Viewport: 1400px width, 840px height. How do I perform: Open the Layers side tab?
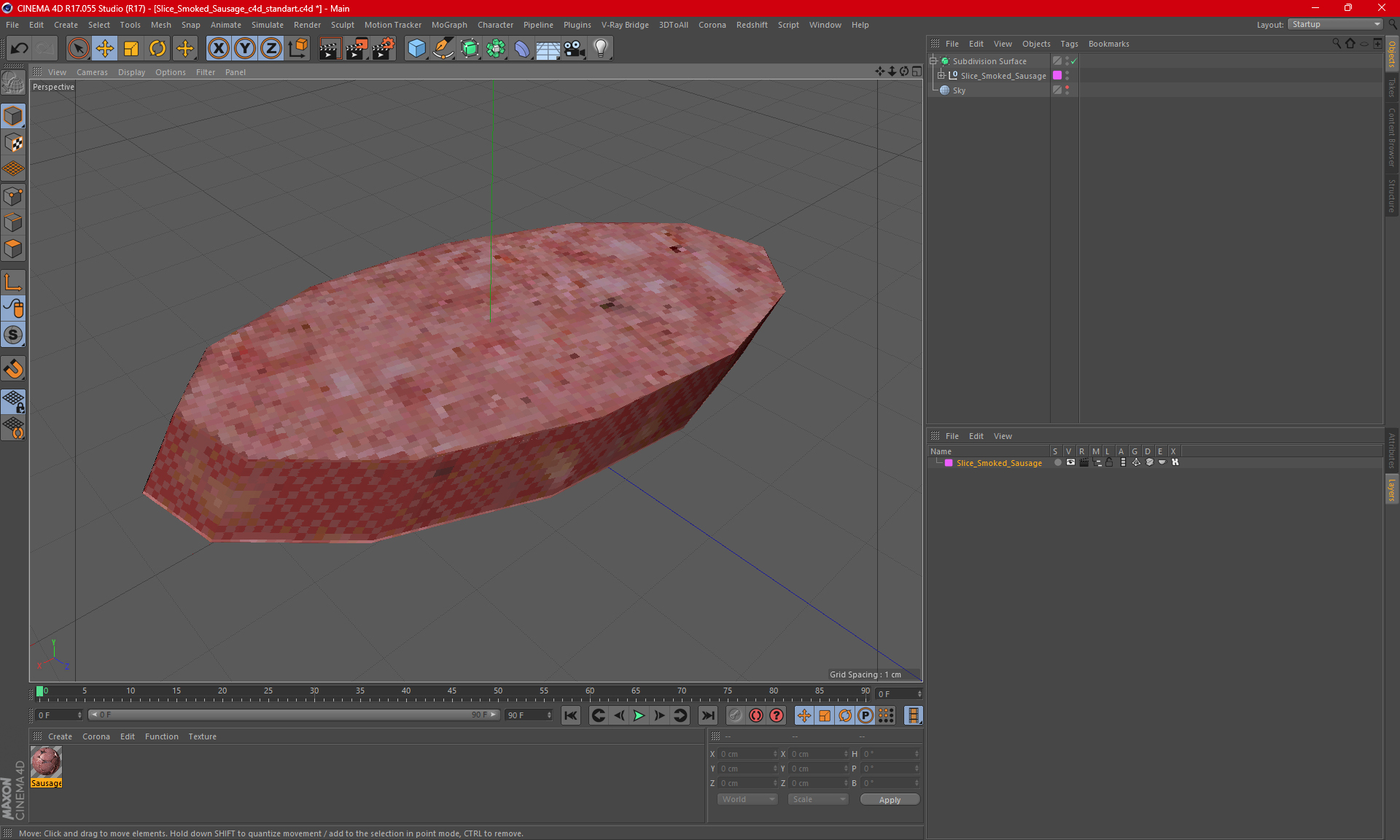click(x=1391, y=489)
